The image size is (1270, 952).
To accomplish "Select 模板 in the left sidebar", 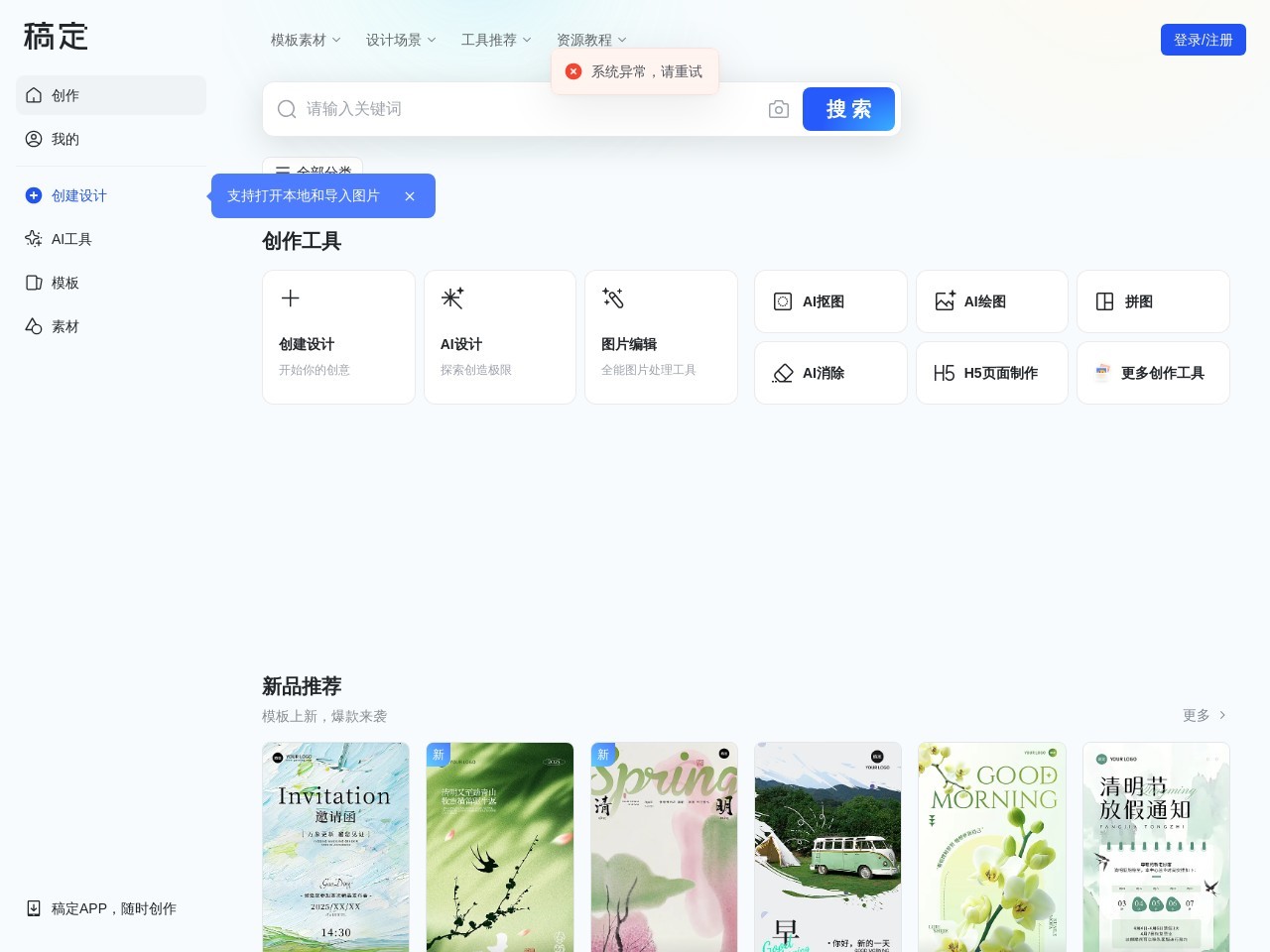I will point(65,283).
